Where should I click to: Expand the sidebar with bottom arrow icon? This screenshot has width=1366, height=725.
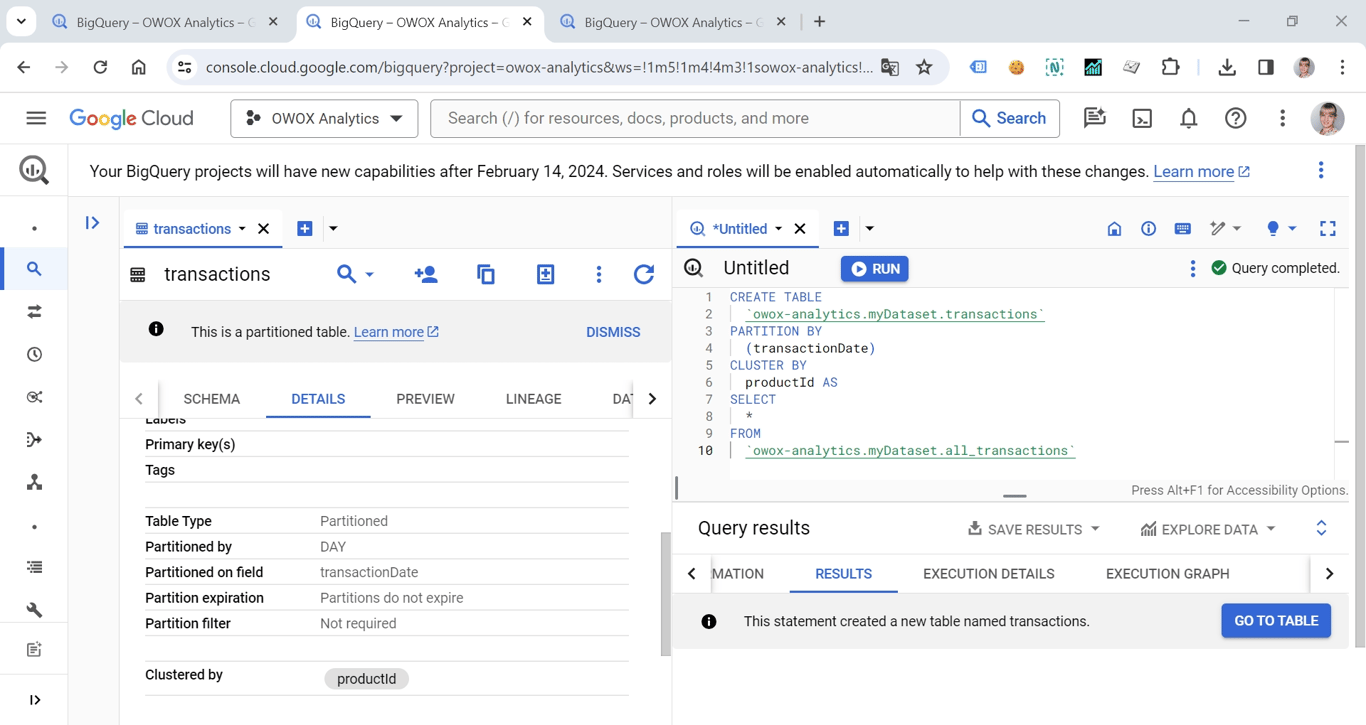point(34,700)
